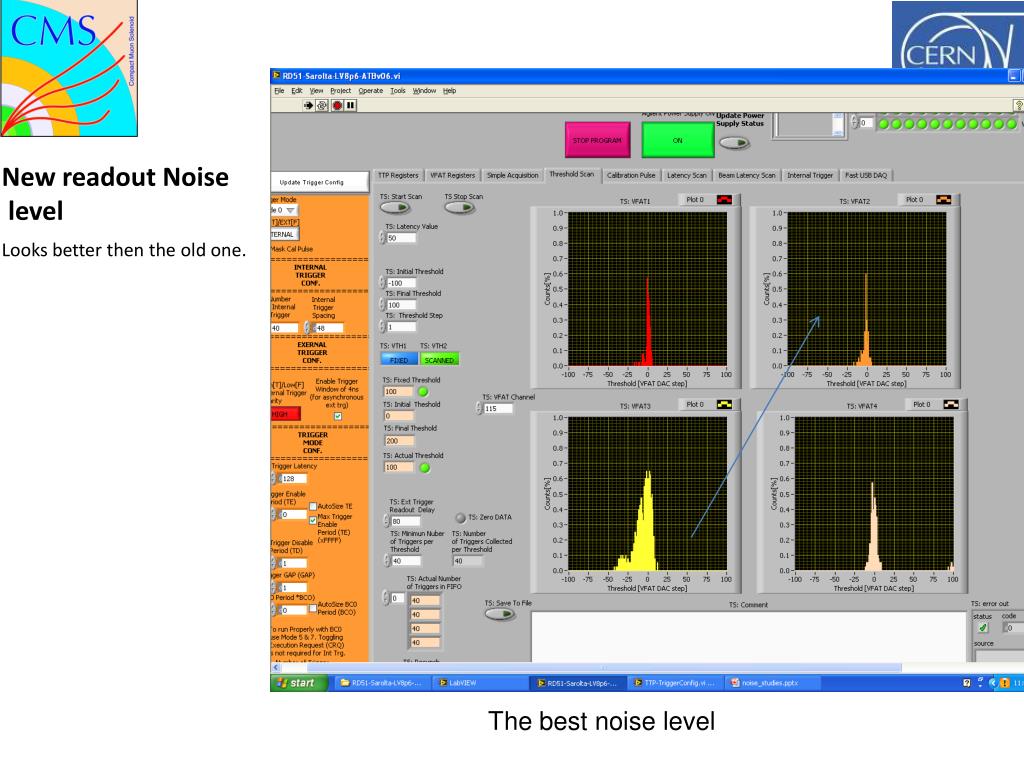Image resolution: width=1024 pixels, height=768 pixels.
Task: Click the red plot icon for TS: VFAT1
Action: pos(724,200)
